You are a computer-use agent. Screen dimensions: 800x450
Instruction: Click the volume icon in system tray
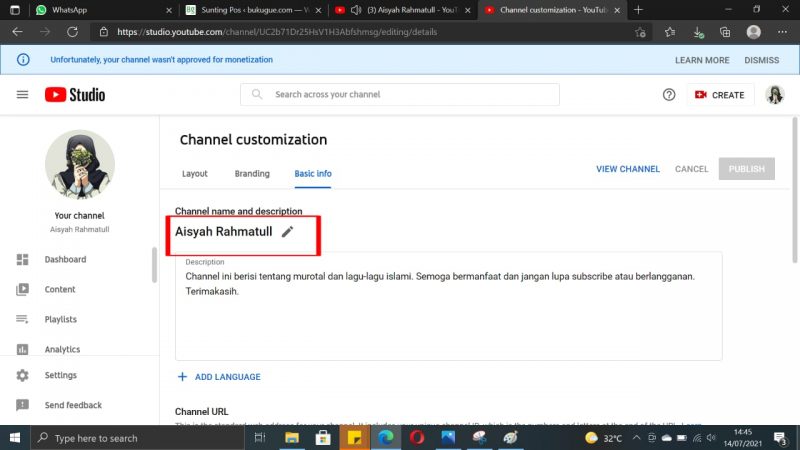712,438
